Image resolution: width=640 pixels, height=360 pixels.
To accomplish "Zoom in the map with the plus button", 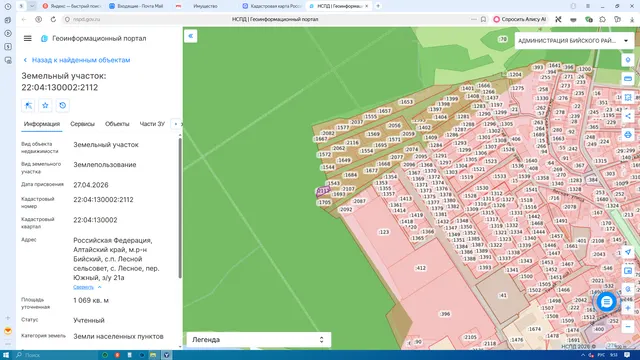I will 628,308.
